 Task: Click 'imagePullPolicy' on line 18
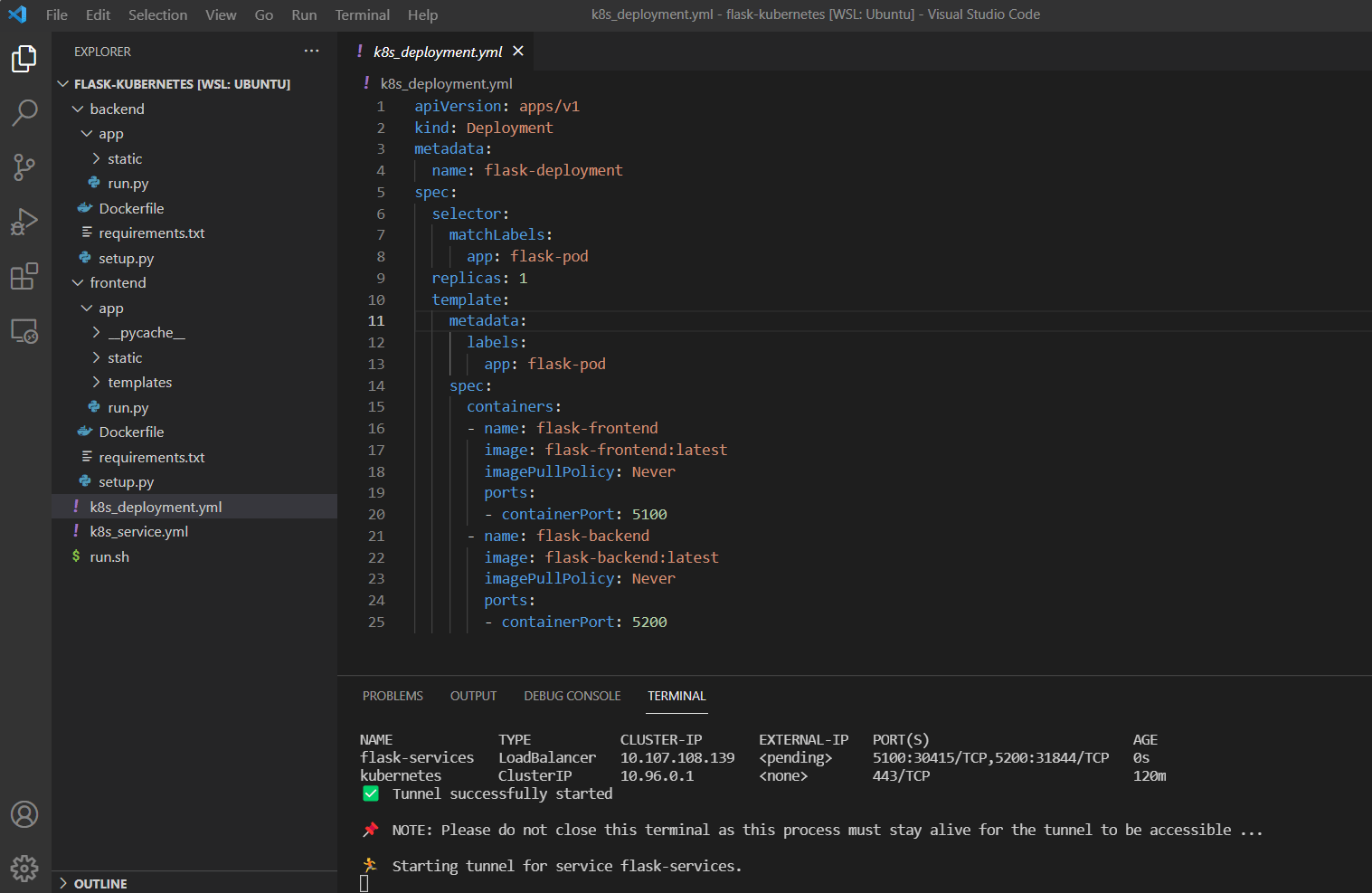(x=549, y=471)
